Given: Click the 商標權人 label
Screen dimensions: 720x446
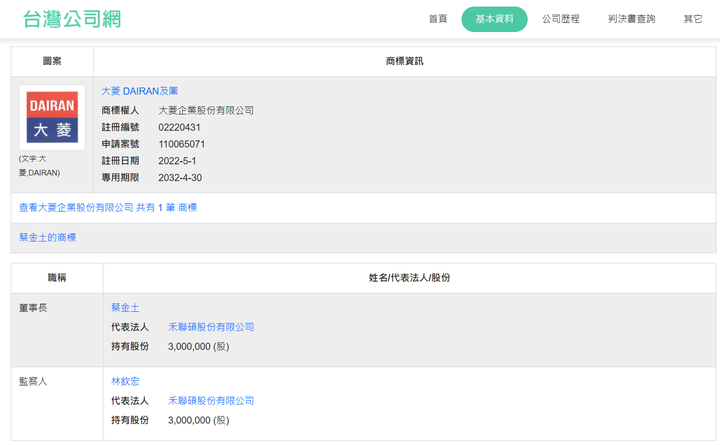Looking at the screenshot, I should [120, 110].
